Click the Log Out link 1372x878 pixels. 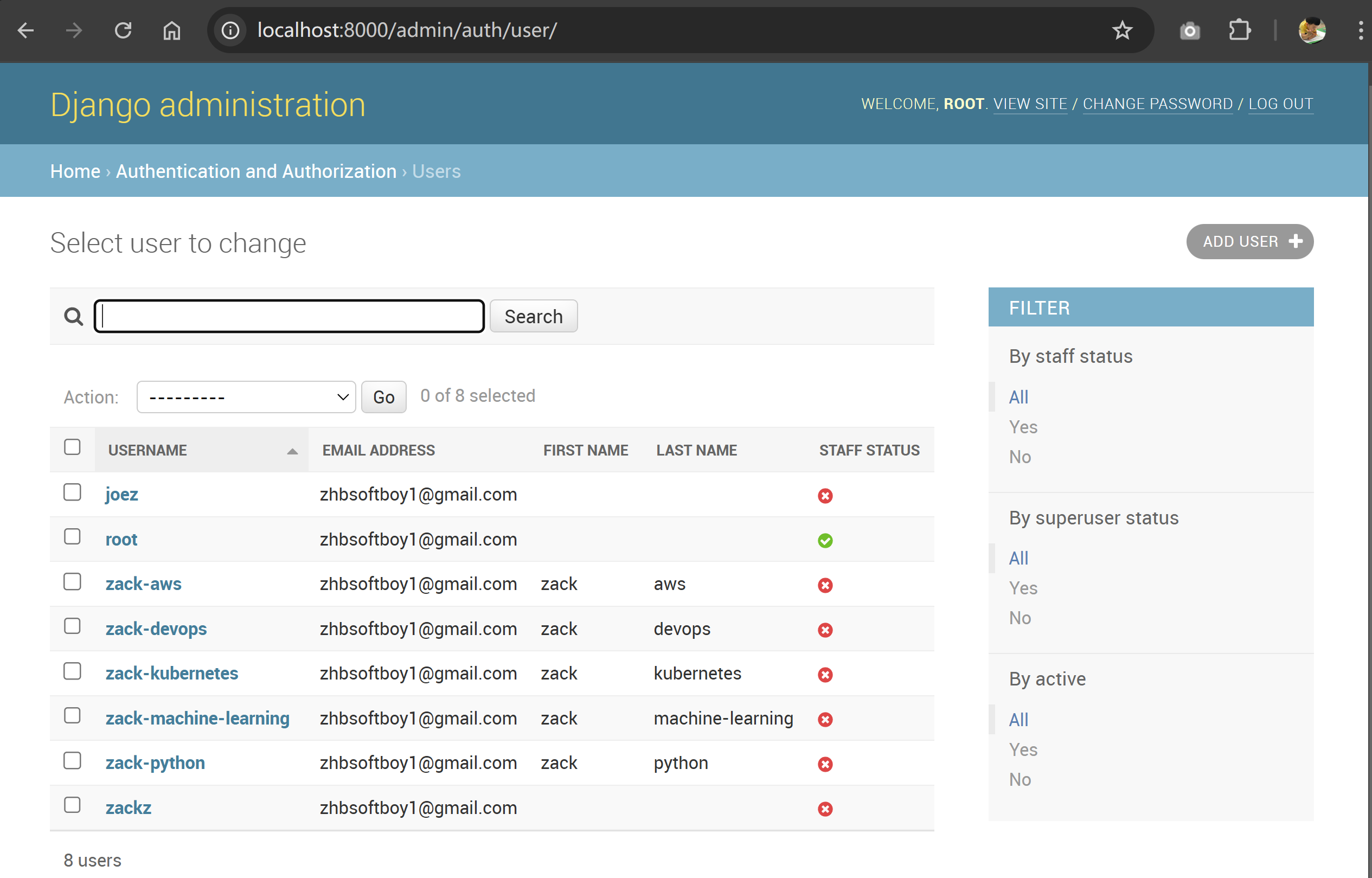point(1280,104)
